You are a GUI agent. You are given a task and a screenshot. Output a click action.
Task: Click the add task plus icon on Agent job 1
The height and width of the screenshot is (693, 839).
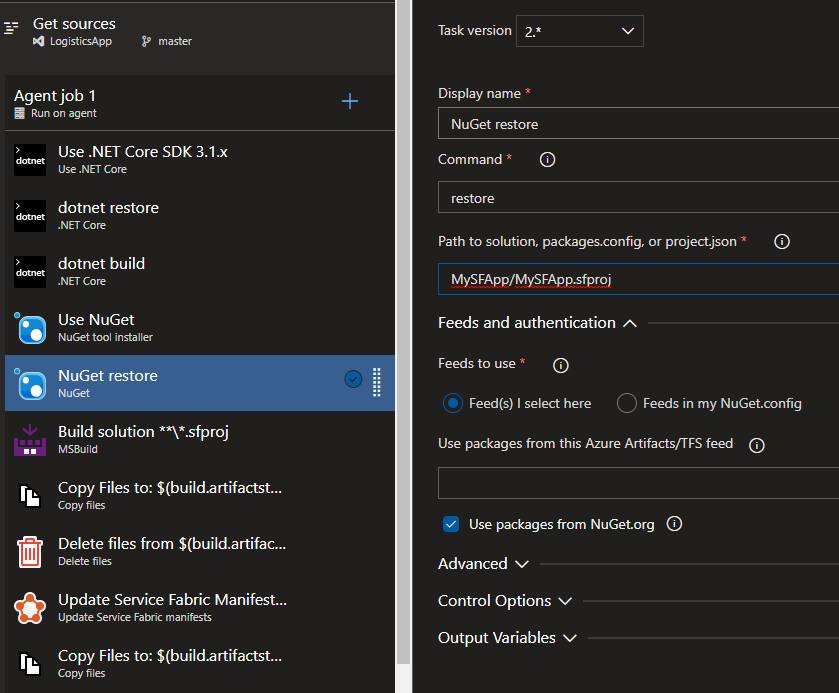click(350, 101)
